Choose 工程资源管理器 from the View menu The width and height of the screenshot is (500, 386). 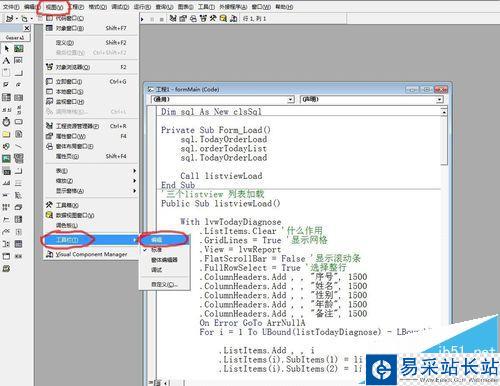pos(91,126)
